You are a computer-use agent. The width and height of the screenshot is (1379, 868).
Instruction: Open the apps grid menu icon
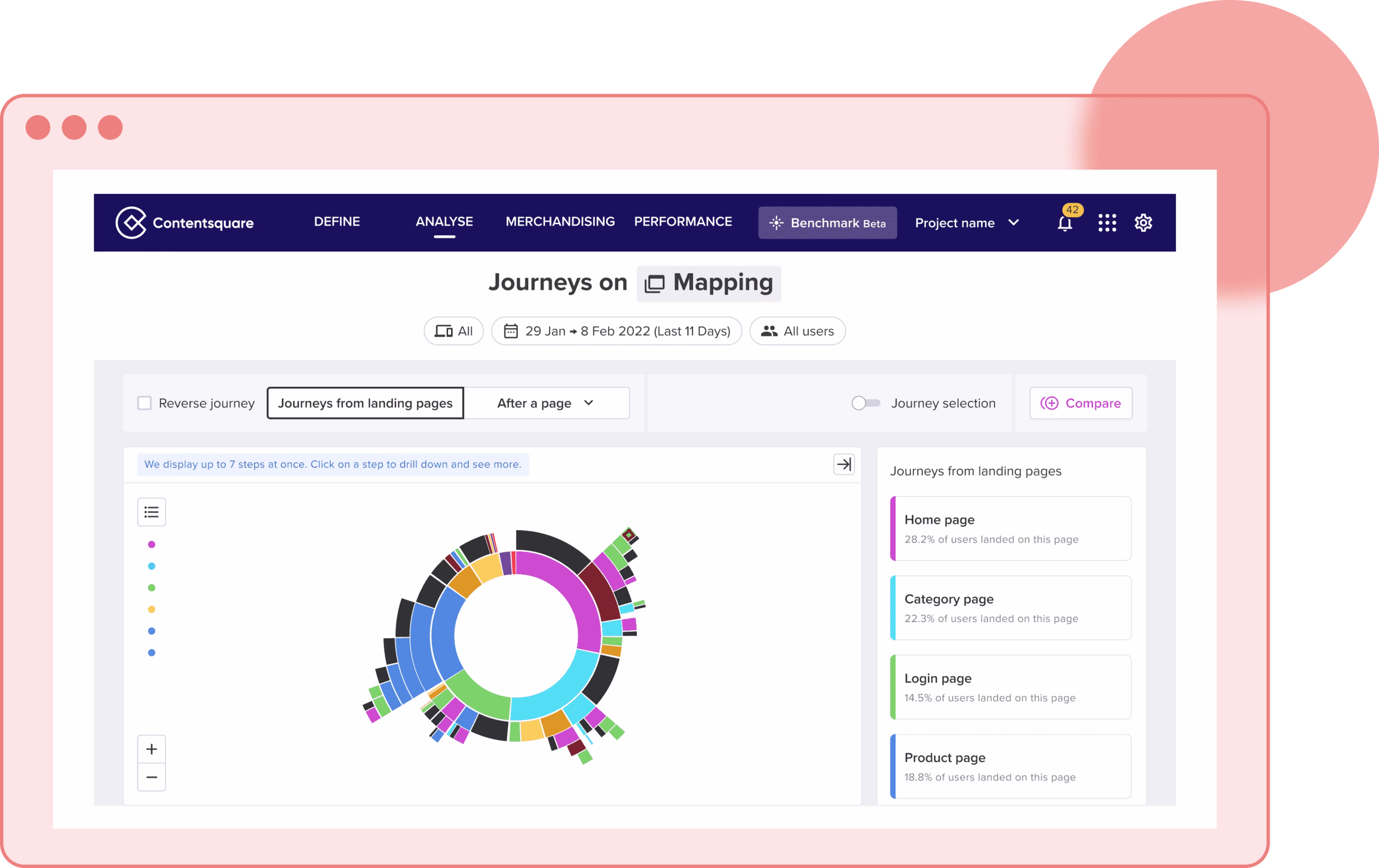coord(1107,223)
